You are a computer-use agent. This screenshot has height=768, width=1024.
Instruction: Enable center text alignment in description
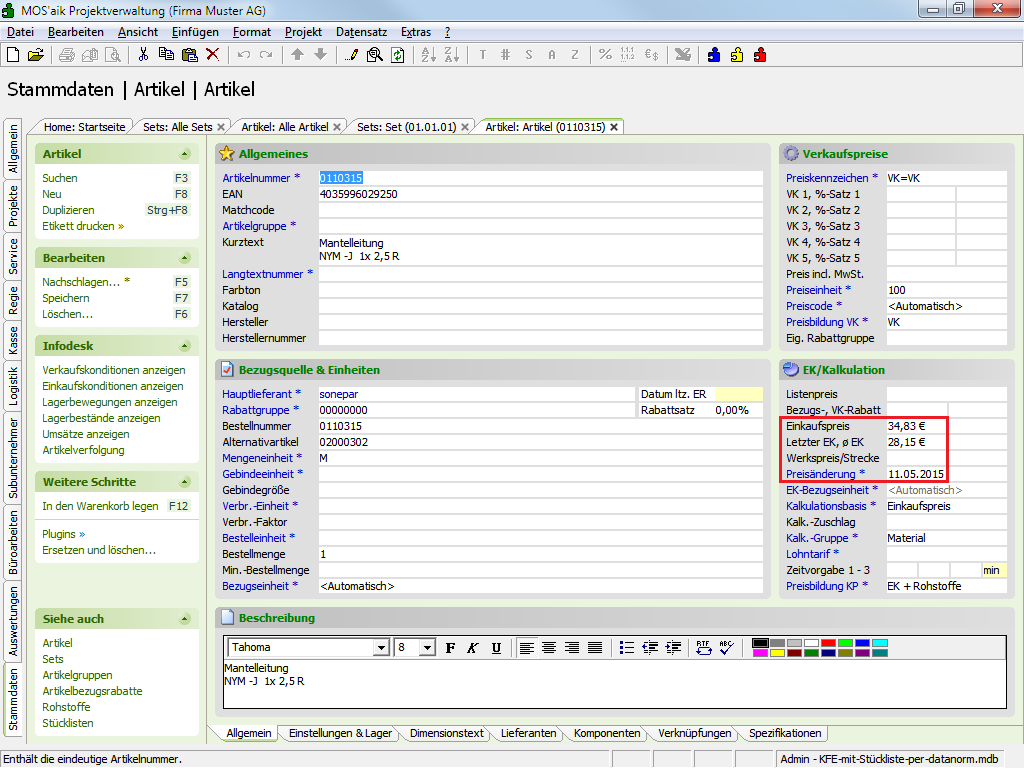click(x=549, y=647)
